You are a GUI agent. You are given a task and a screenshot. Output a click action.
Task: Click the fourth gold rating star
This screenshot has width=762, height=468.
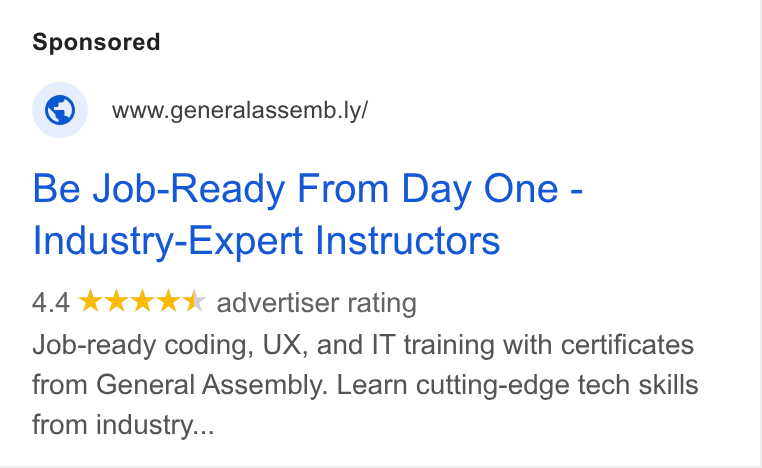[x=169, y=300]
